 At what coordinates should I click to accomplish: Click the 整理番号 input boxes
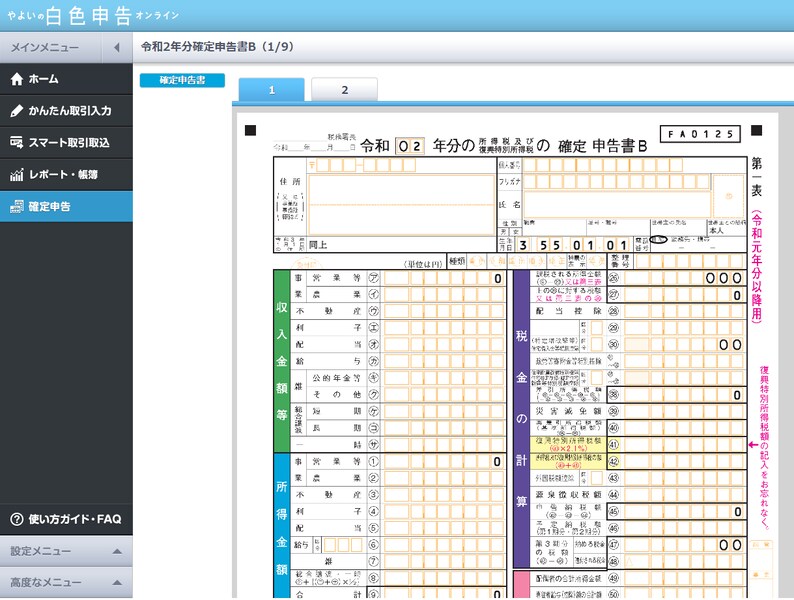(x=690, y=261)
